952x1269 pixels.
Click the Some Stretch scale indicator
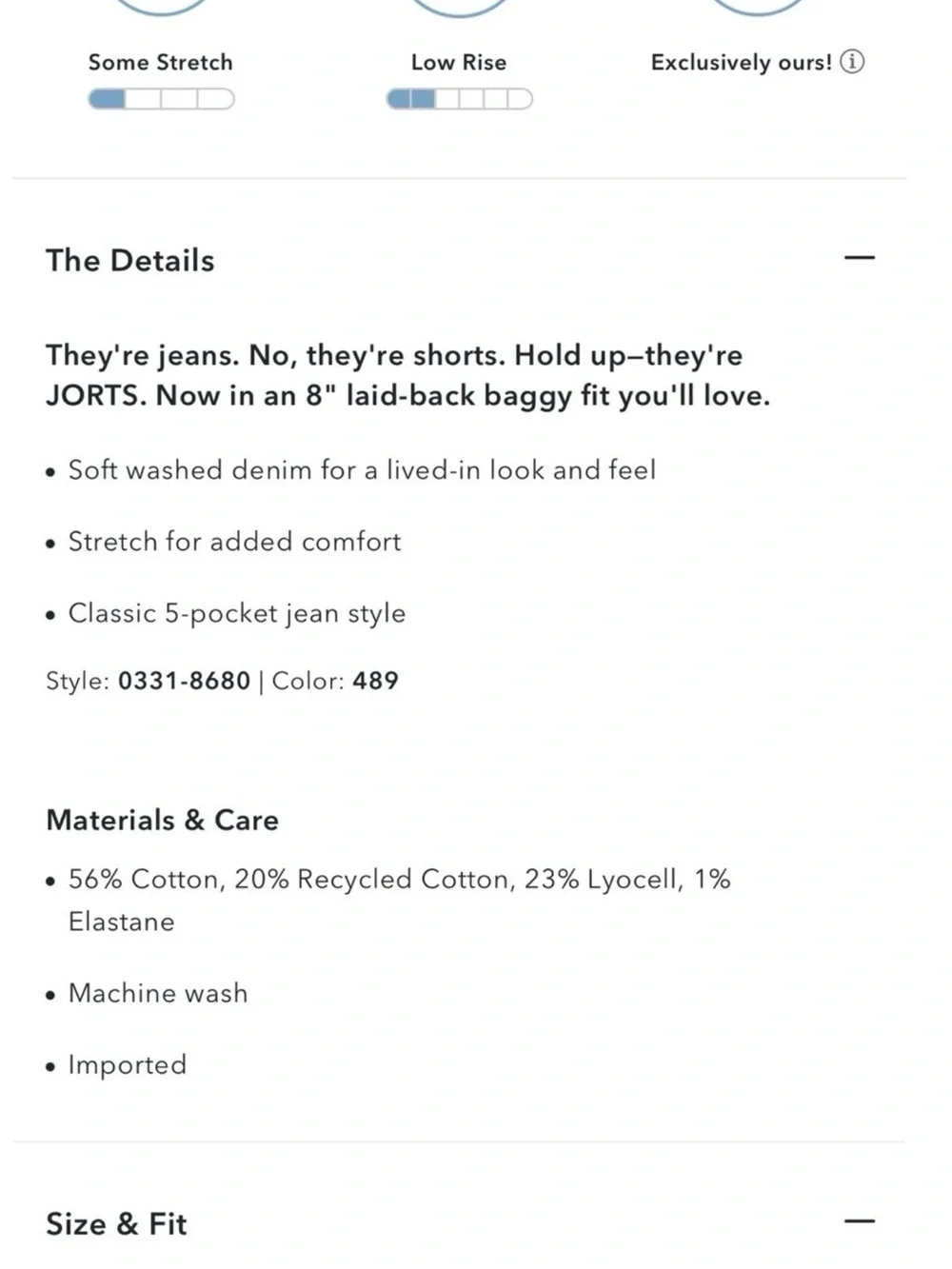[161, 99]
